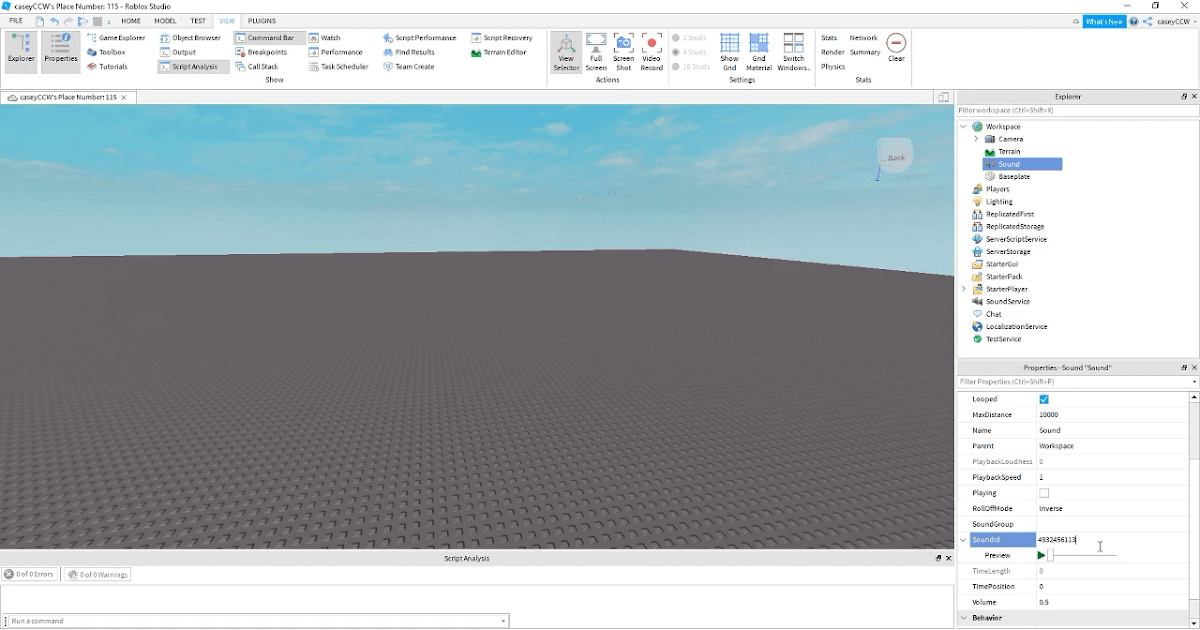Open the Watch window
The height and width of the screenshot is (630, 1200).
click(x=325, y=38)
